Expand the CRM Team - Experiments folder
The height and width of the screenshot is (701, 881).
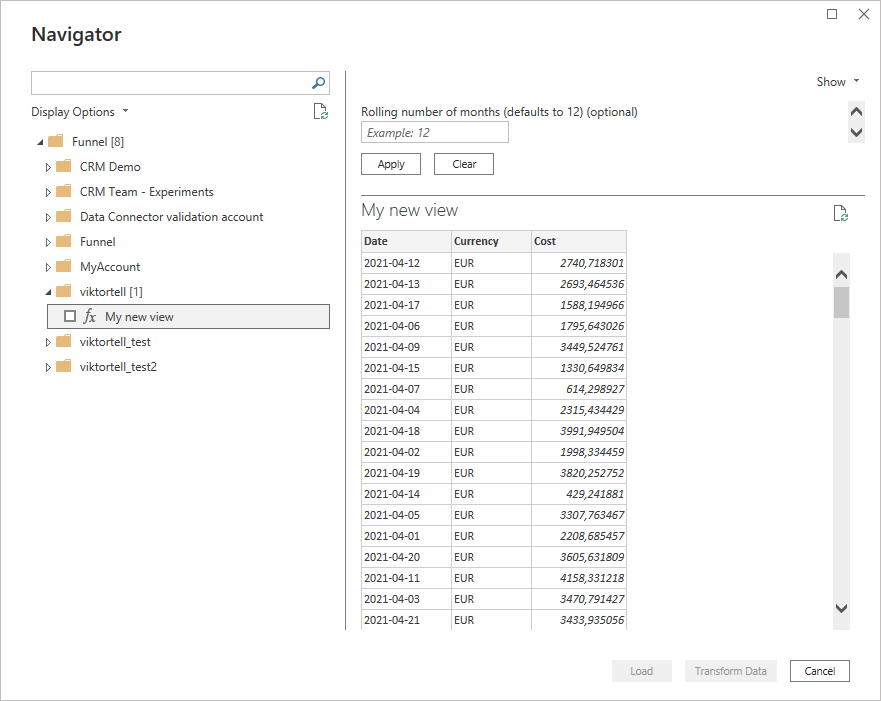(48, 192)
